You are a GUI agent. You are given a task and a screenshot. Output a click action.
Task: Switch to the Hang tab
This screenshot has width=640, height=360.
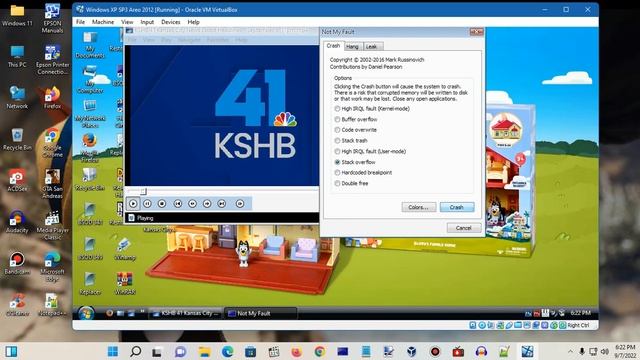point(352,47)
